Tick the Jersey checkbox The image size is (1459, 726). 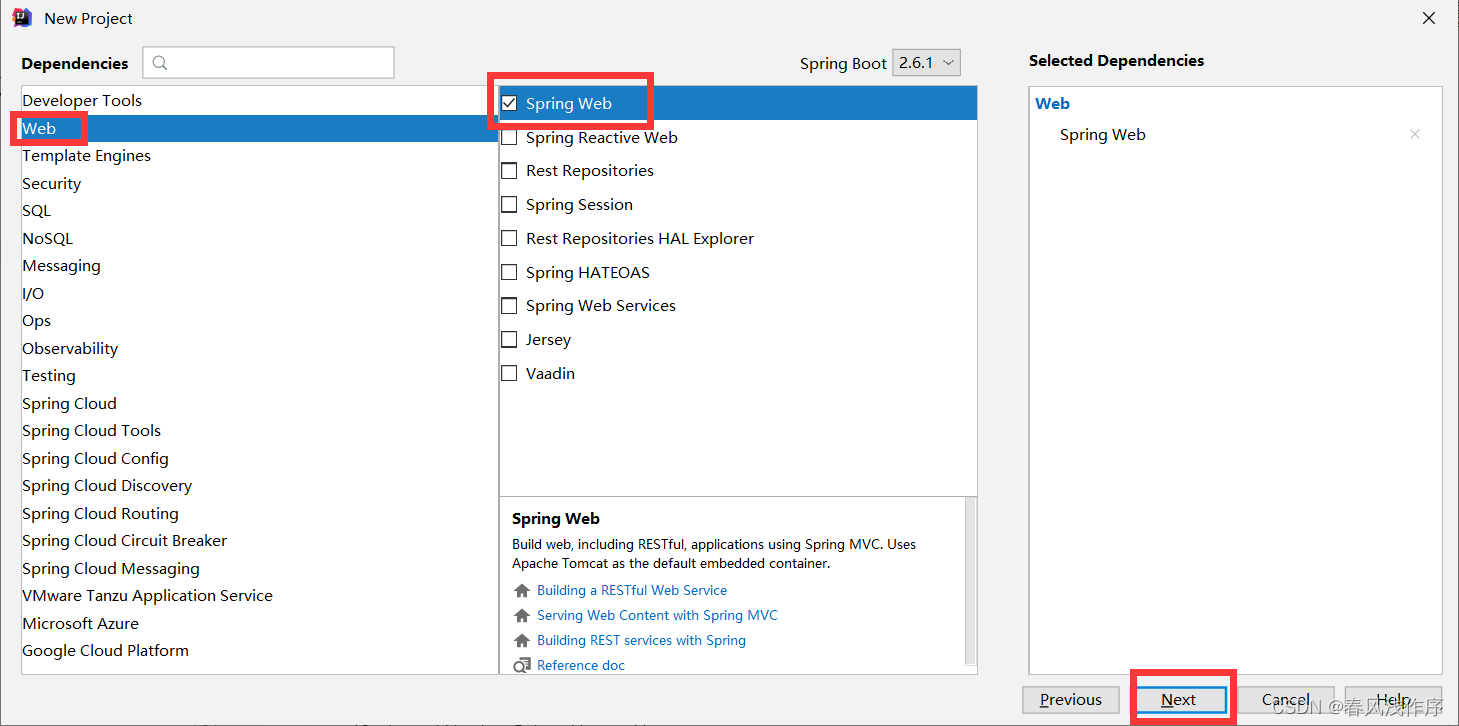coord(509,339)
